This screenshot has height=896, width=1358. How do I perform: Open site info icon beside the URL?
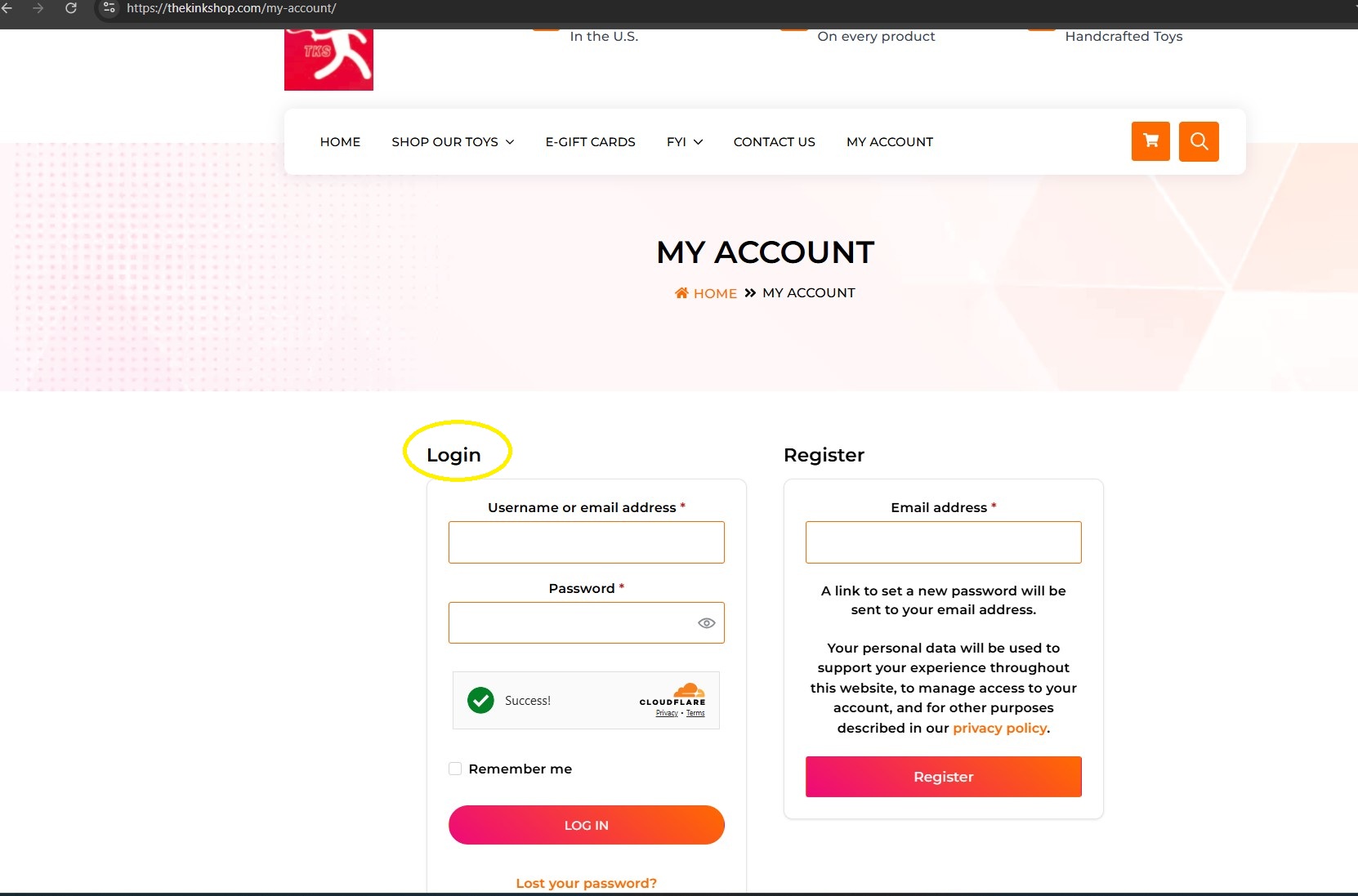109,8
